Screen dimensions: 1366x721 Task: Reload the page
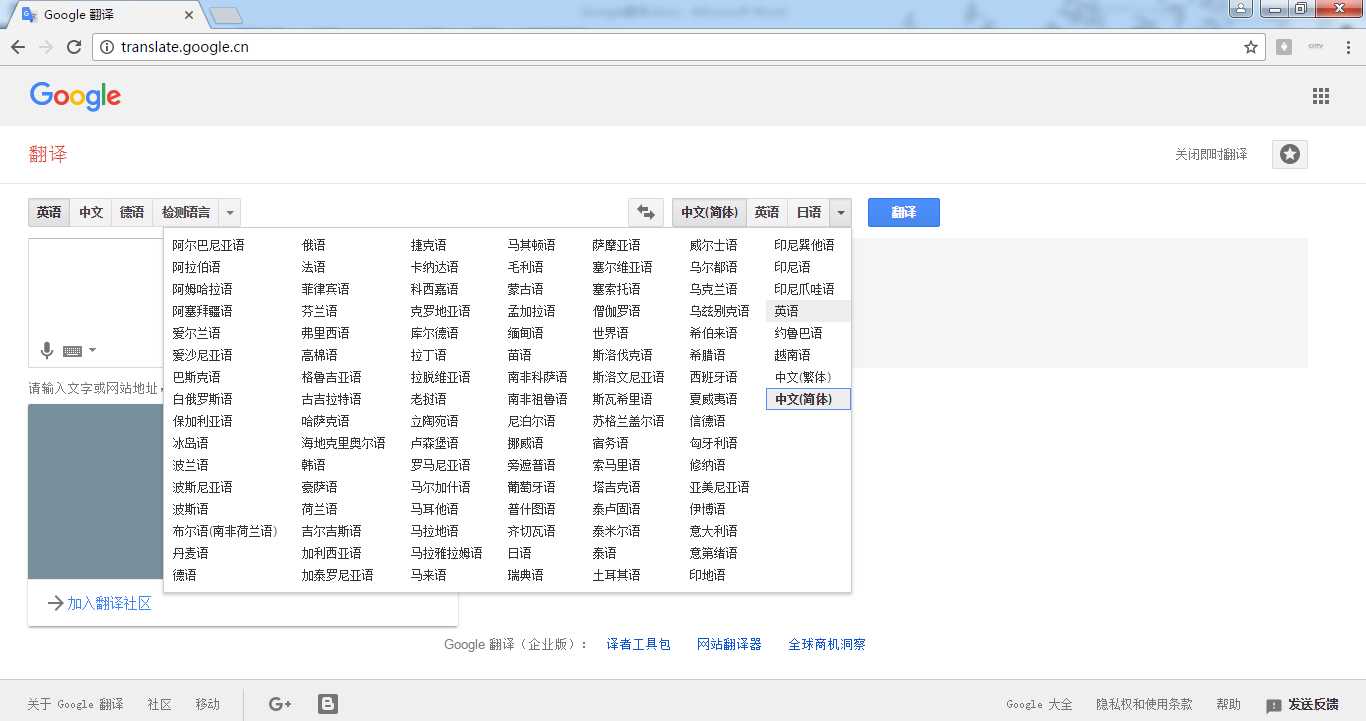click(74, 47)
